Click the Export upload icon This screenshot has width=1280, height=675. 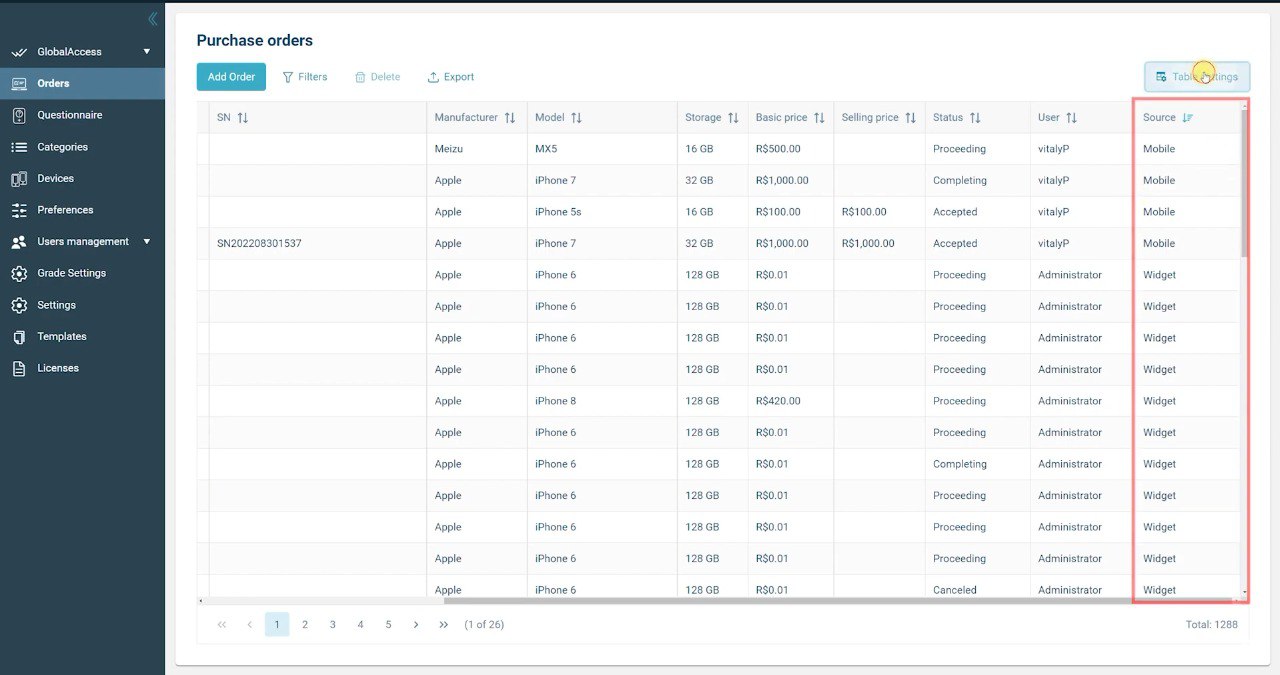(x=433, y=77)
